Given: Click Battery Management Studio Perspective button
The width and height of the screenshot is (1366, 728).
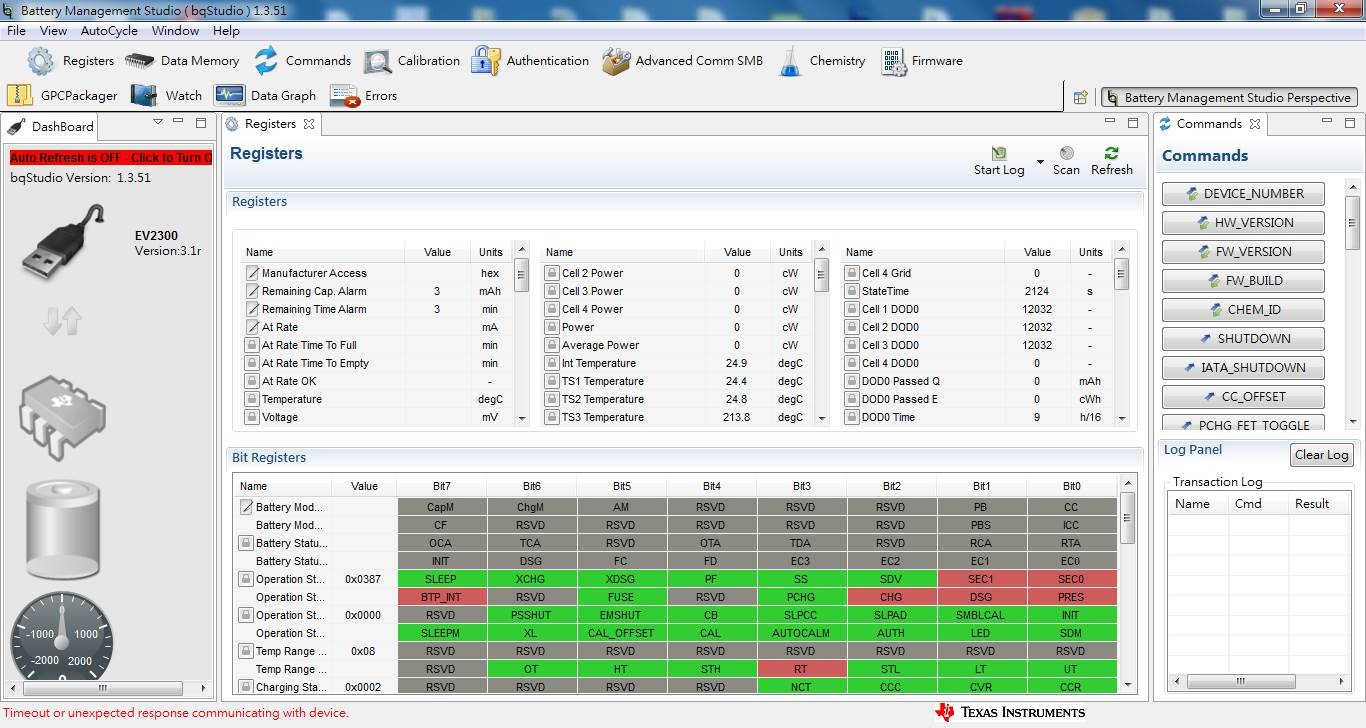Looking at the screenshot, I should point(1229,97).
